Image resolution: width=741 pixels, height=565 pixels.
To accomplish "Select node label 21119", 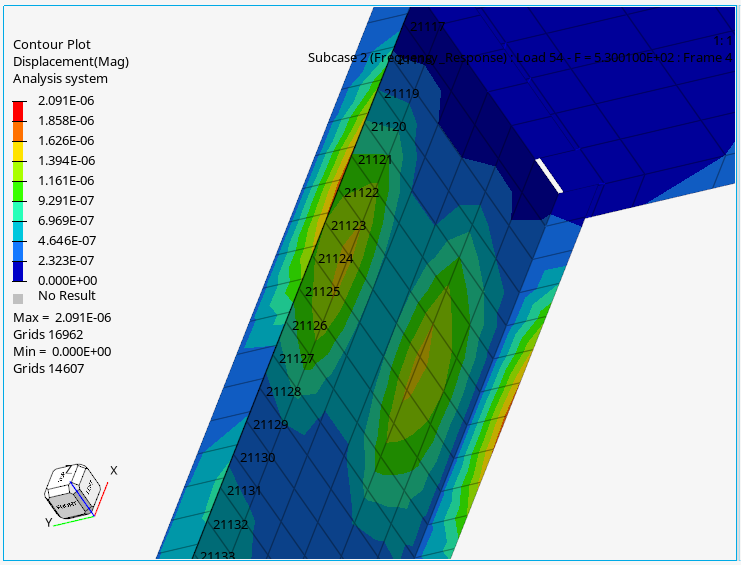I will click(x=402, y=94).
